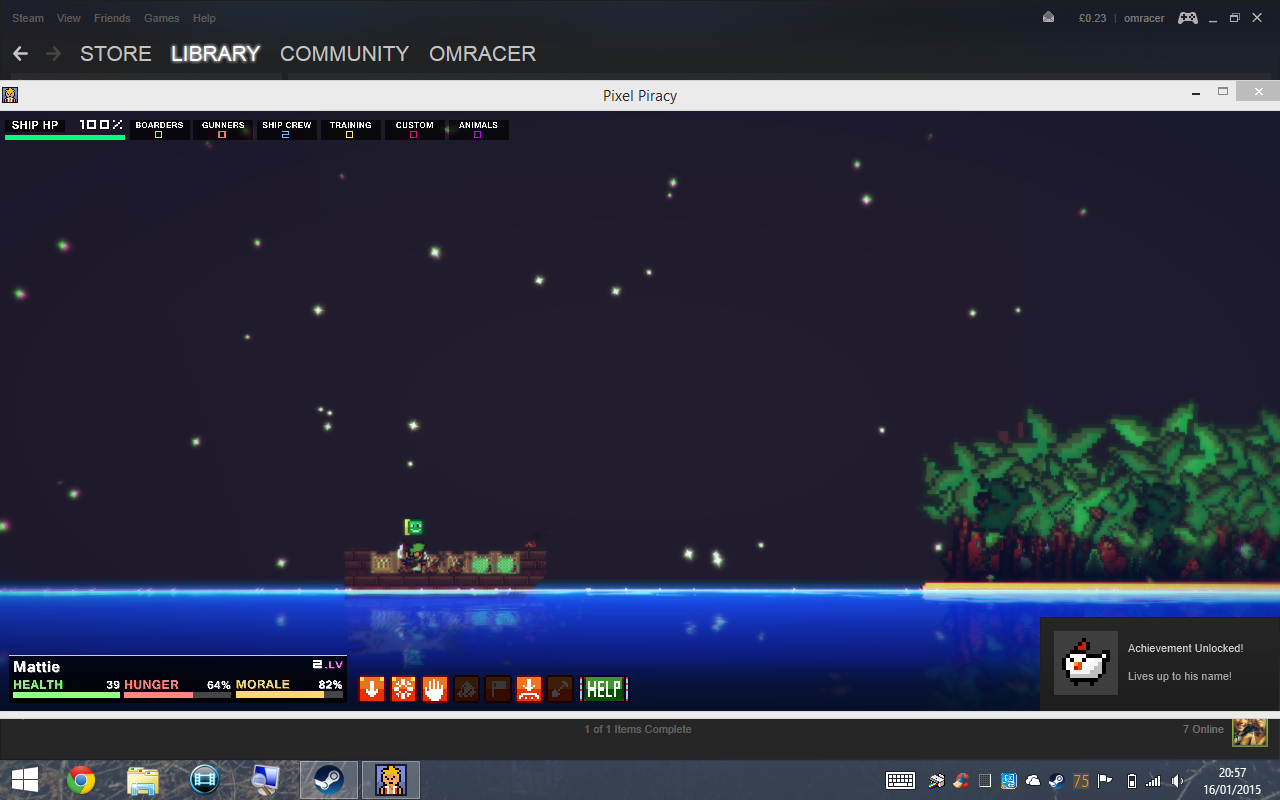Open the View menu
The height and width of the screenshot is (800, 1280).
pyautogui.click(x=69, y=18)
